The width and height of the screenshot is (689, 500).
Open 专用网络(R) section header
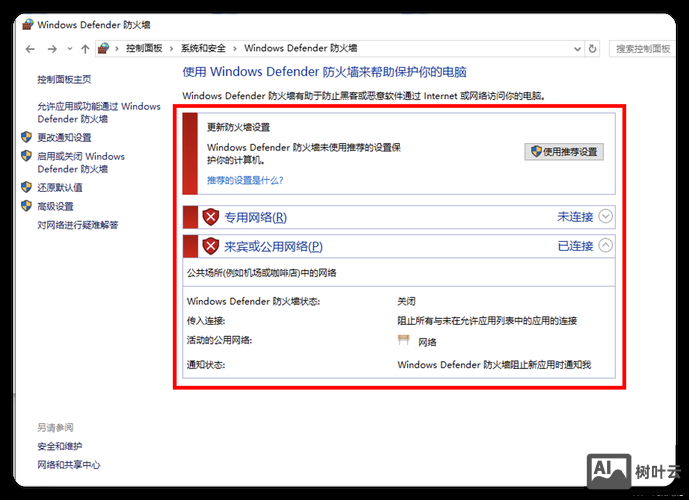click(x=256, y=217)
